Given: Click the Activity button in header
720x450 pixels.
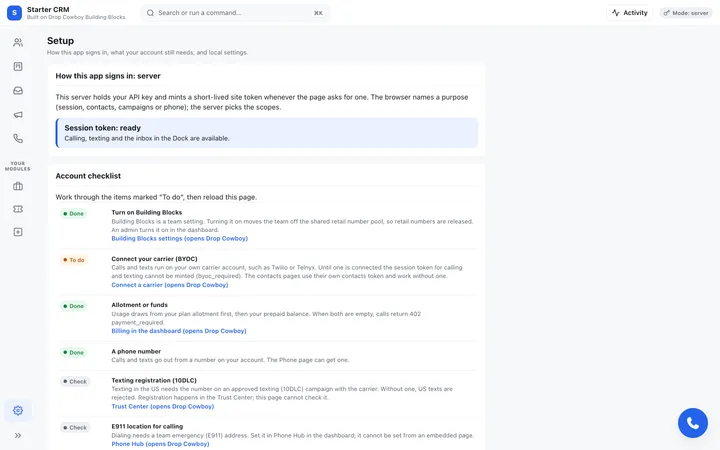Looking at the screenshot, I should pos(630,13).
